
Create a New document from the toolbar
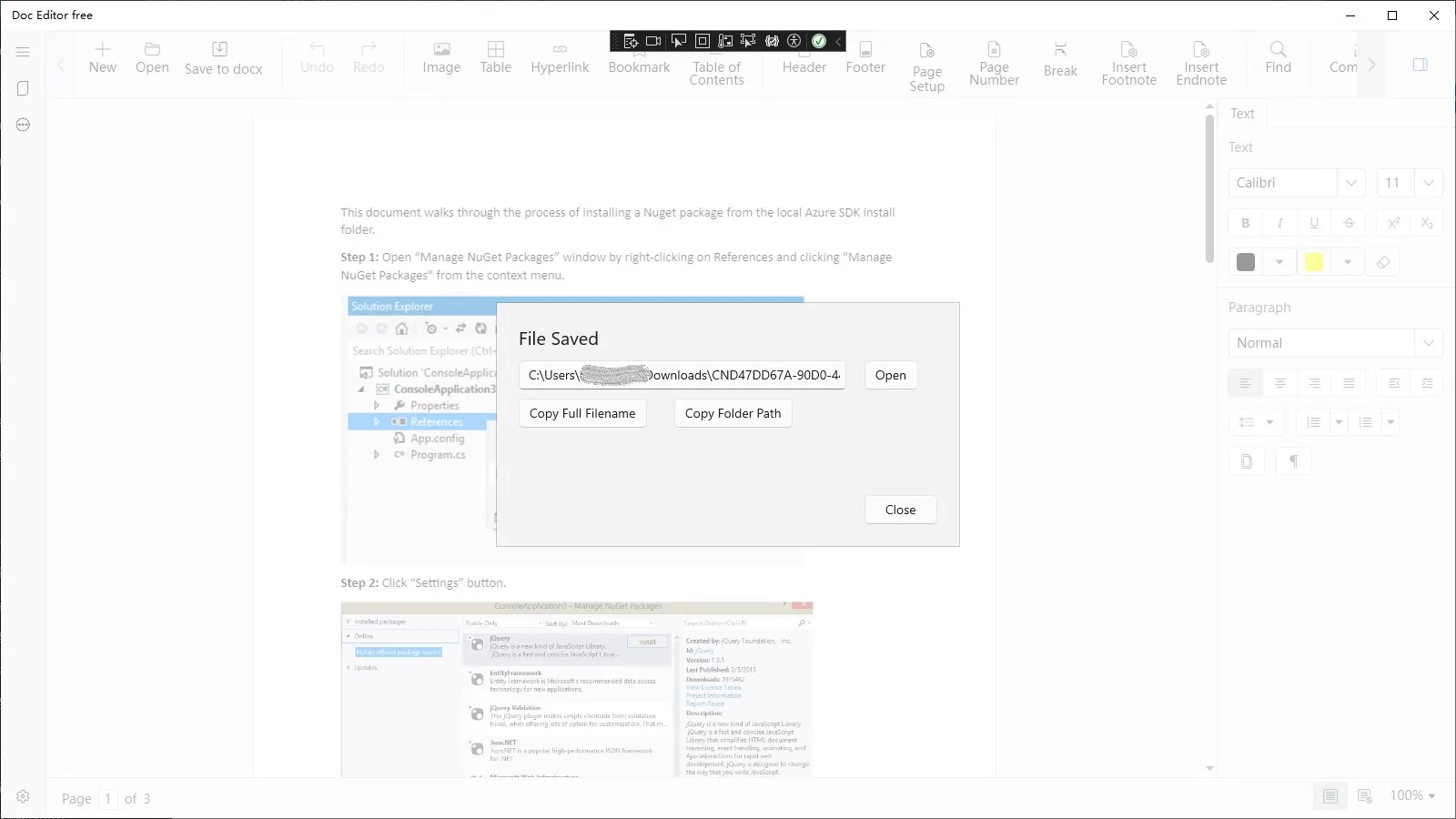[x=103, y=57]
